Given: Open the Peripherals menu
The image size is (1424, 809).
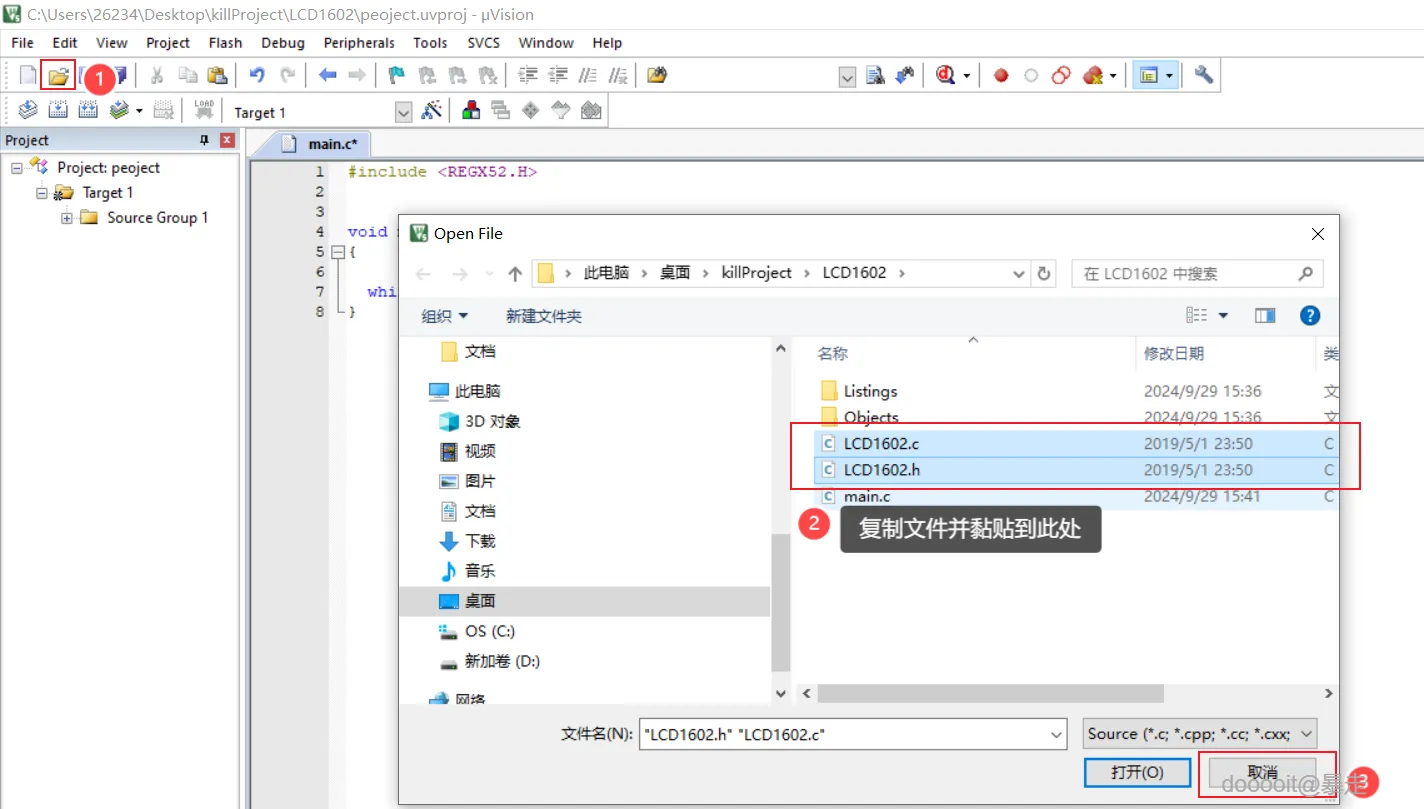Looking at the screenshot, I should 359,42.
